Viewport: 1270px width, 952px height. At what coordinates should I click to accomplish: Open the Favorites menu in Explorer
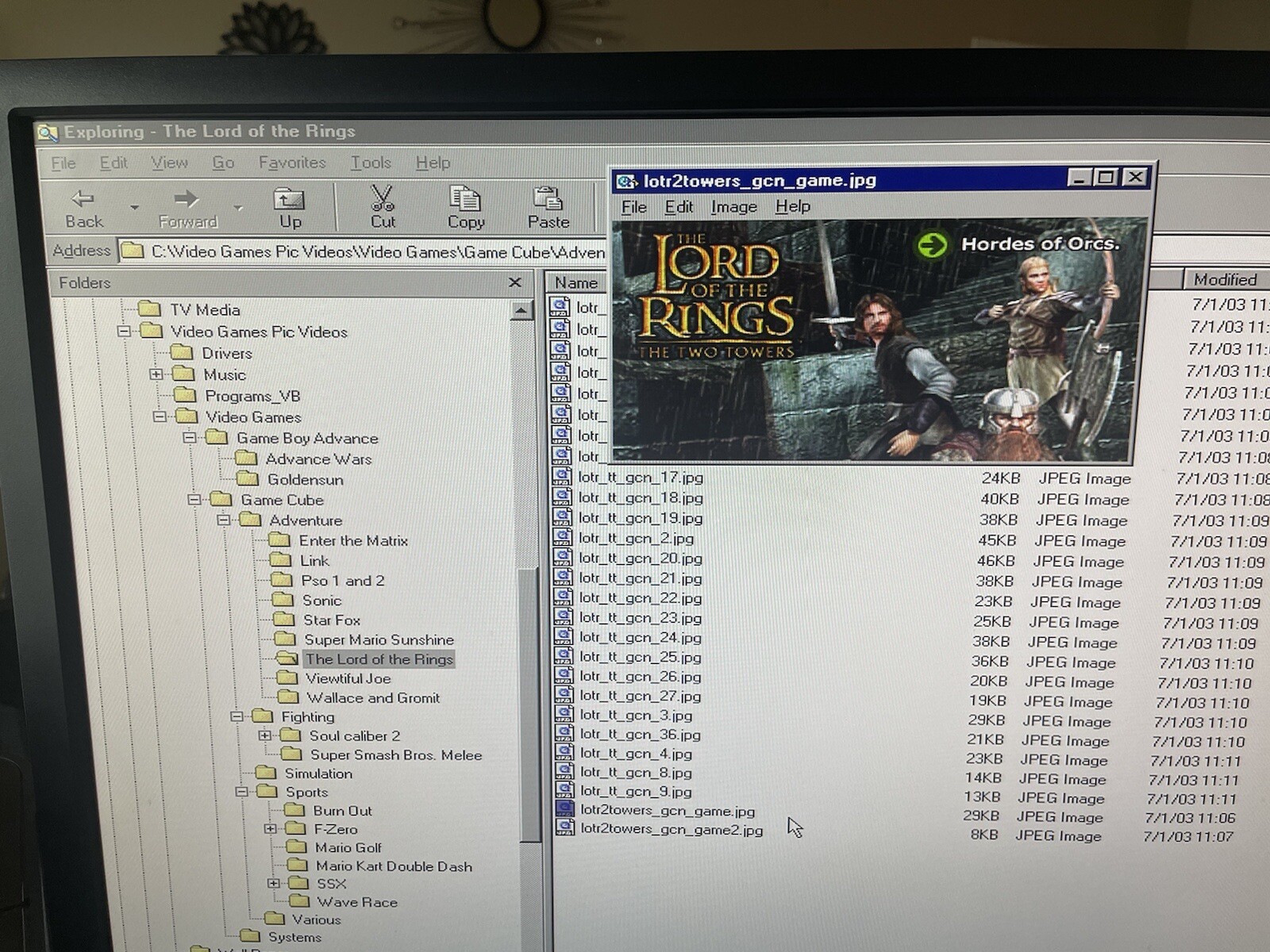point(292,163)
